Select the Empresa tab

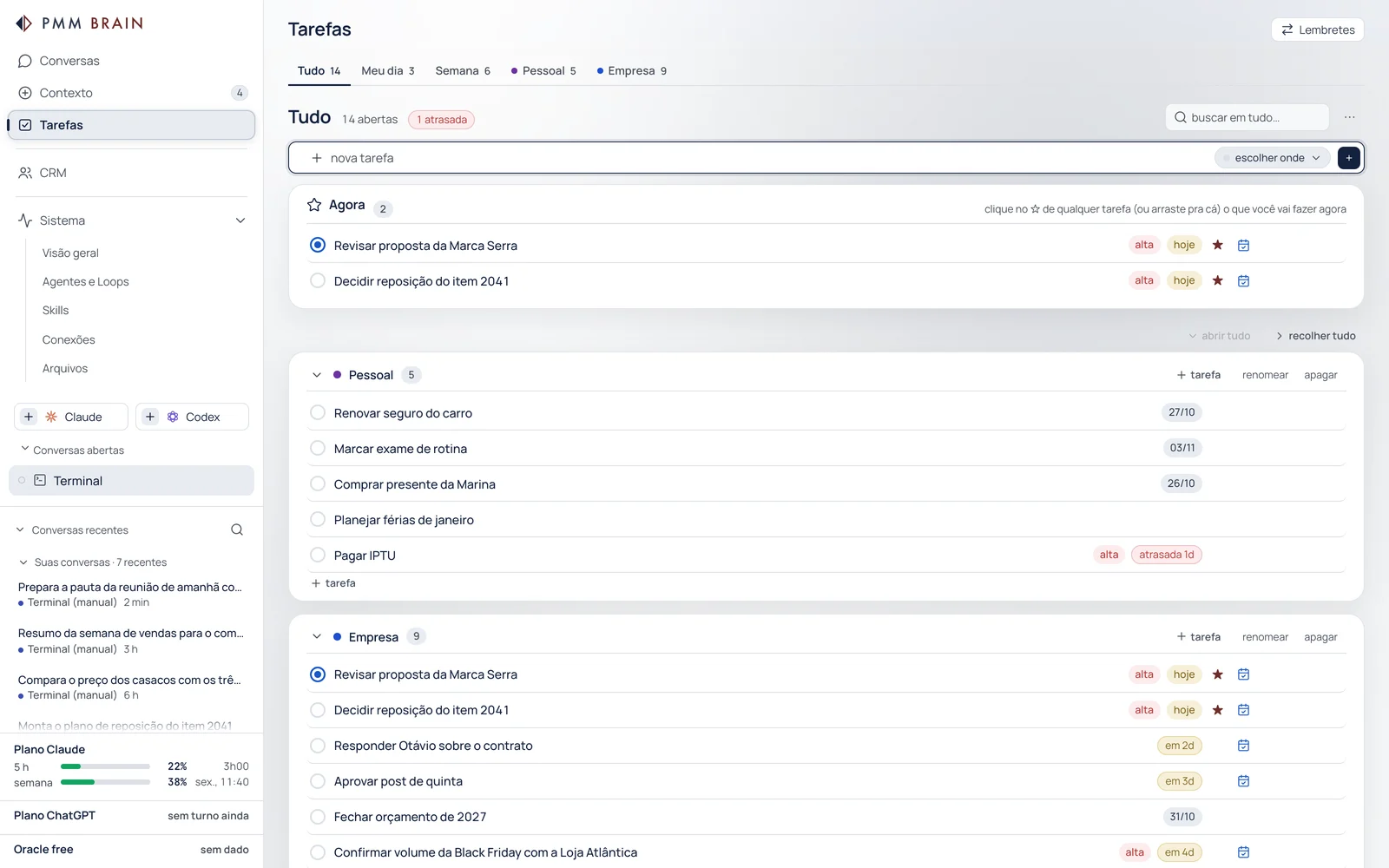pyautogui.click(x=632, y=71)
